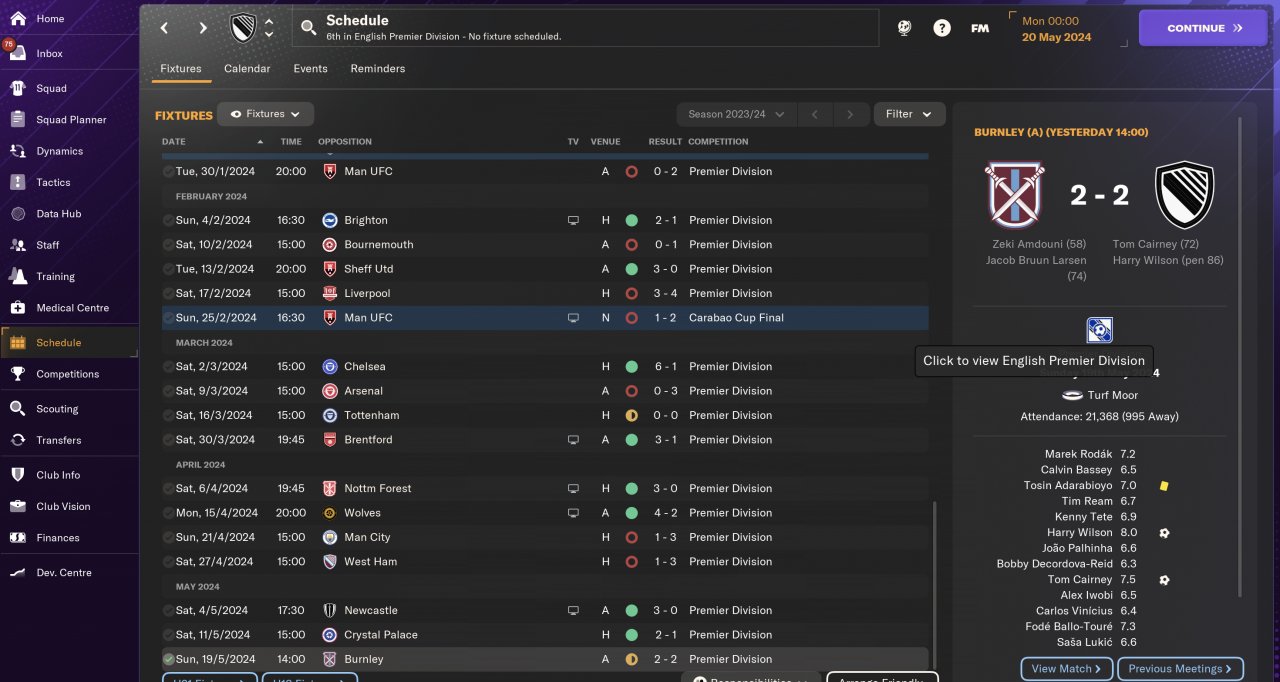Switch to the Calendar tab
This screenshot has width=1280, height=682.
[x=247, y=69]
